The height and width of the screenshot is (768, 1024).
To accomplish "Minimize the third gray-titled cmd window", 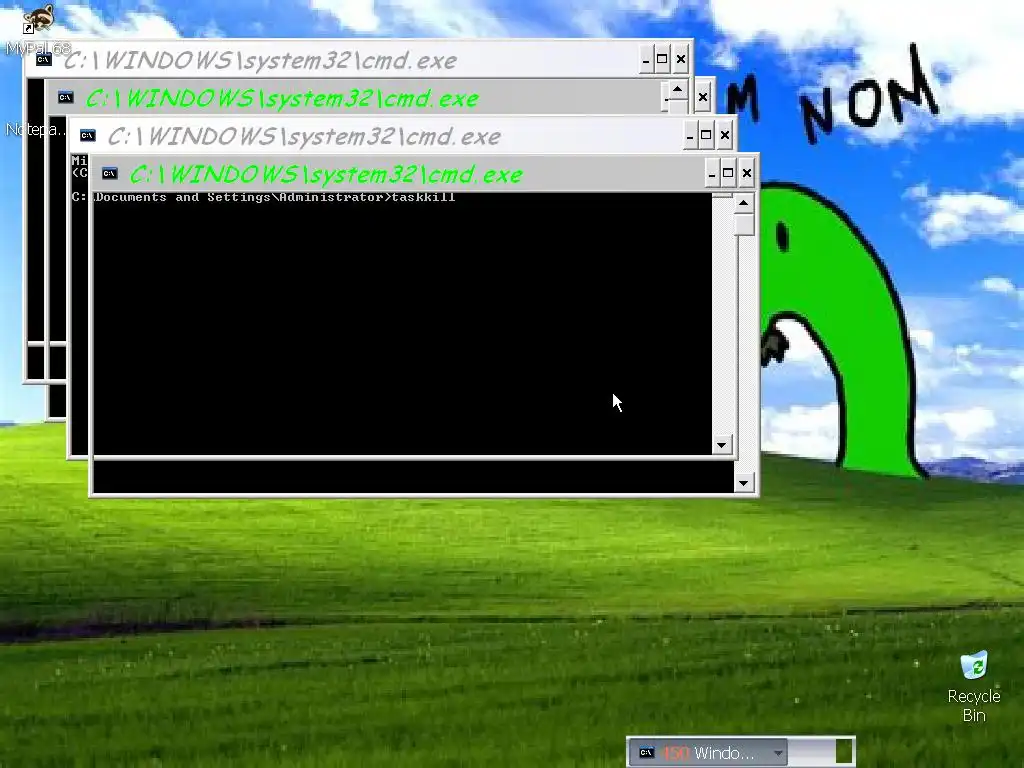I will [x=690, y=136].
